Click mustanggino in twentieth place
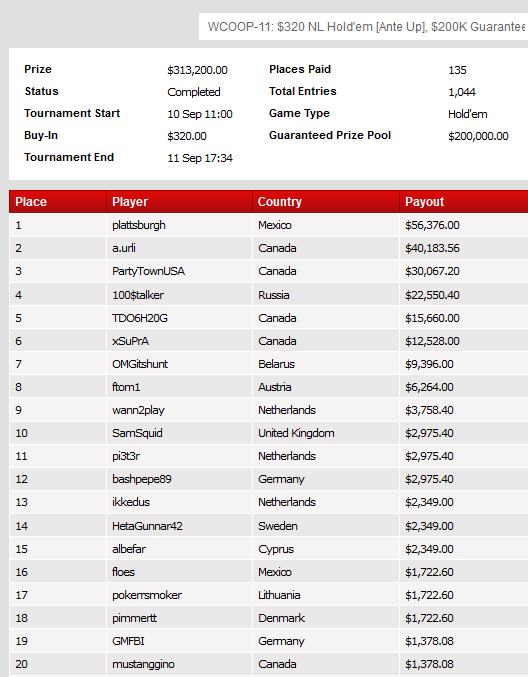Screen dimensions: 528x677 click(143, 664)
